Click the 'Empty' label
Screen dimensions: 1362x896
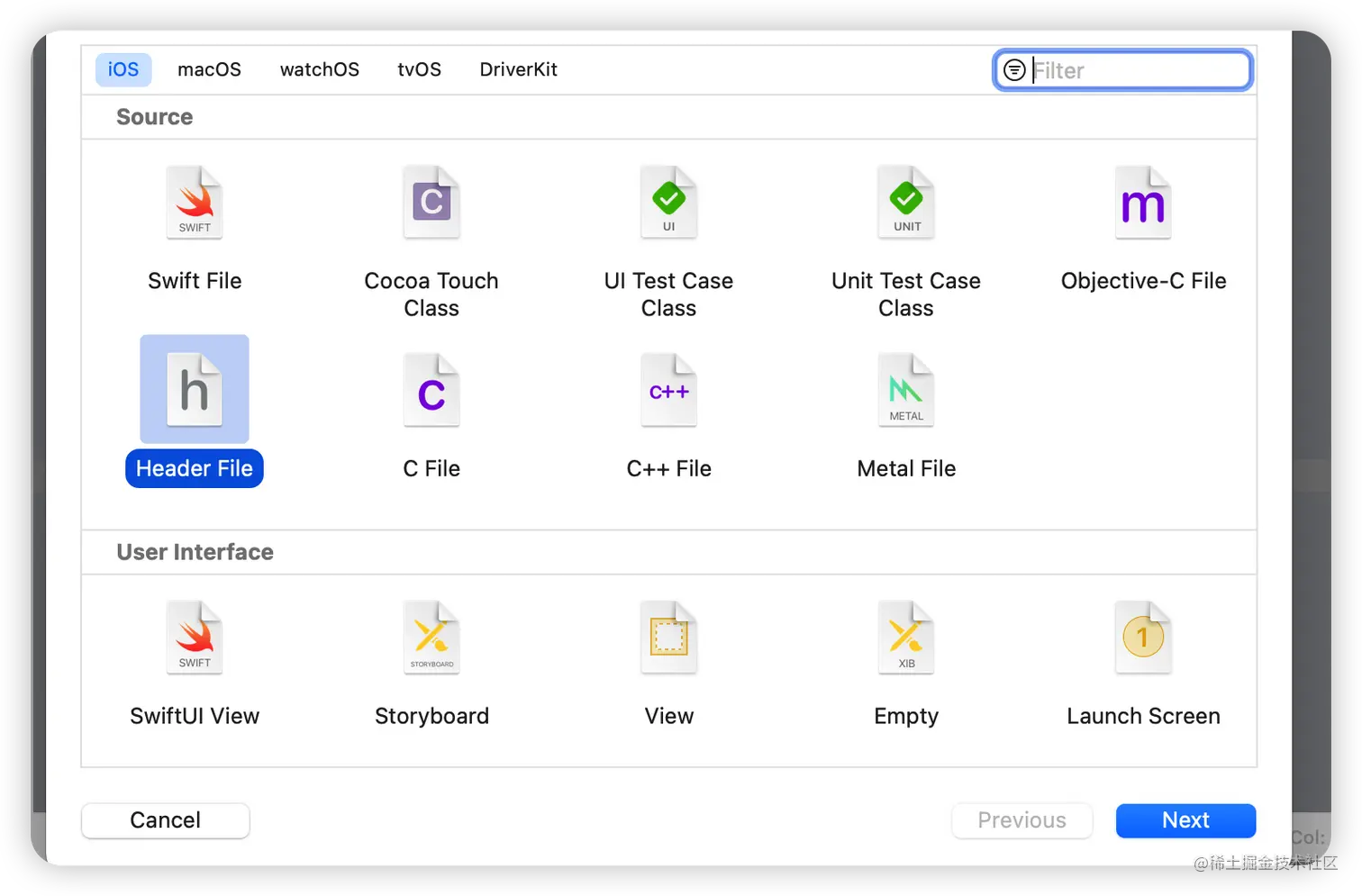[906, 716]
